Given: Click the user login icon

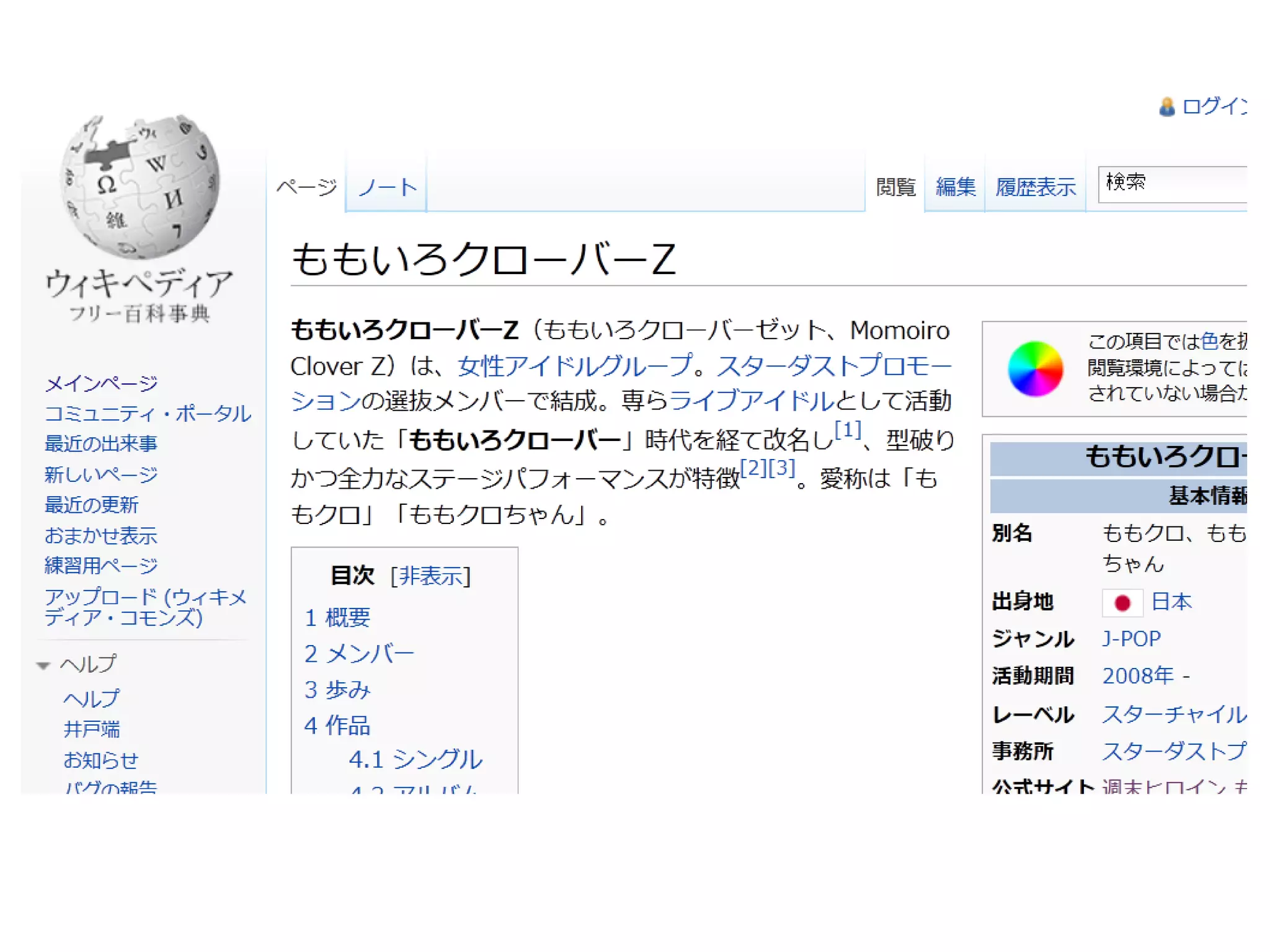Looking at the screenshot, I should coord(1166,107).
